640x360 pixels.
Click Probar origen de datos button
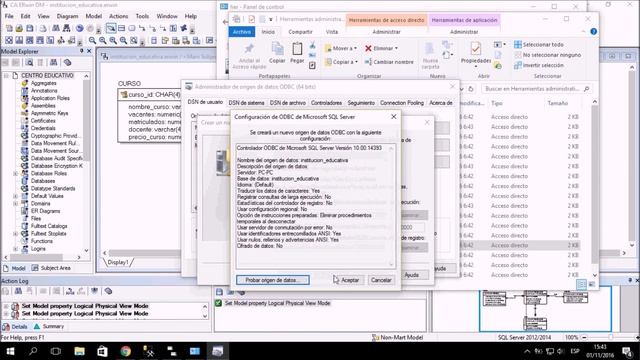[x=273, y=280]
